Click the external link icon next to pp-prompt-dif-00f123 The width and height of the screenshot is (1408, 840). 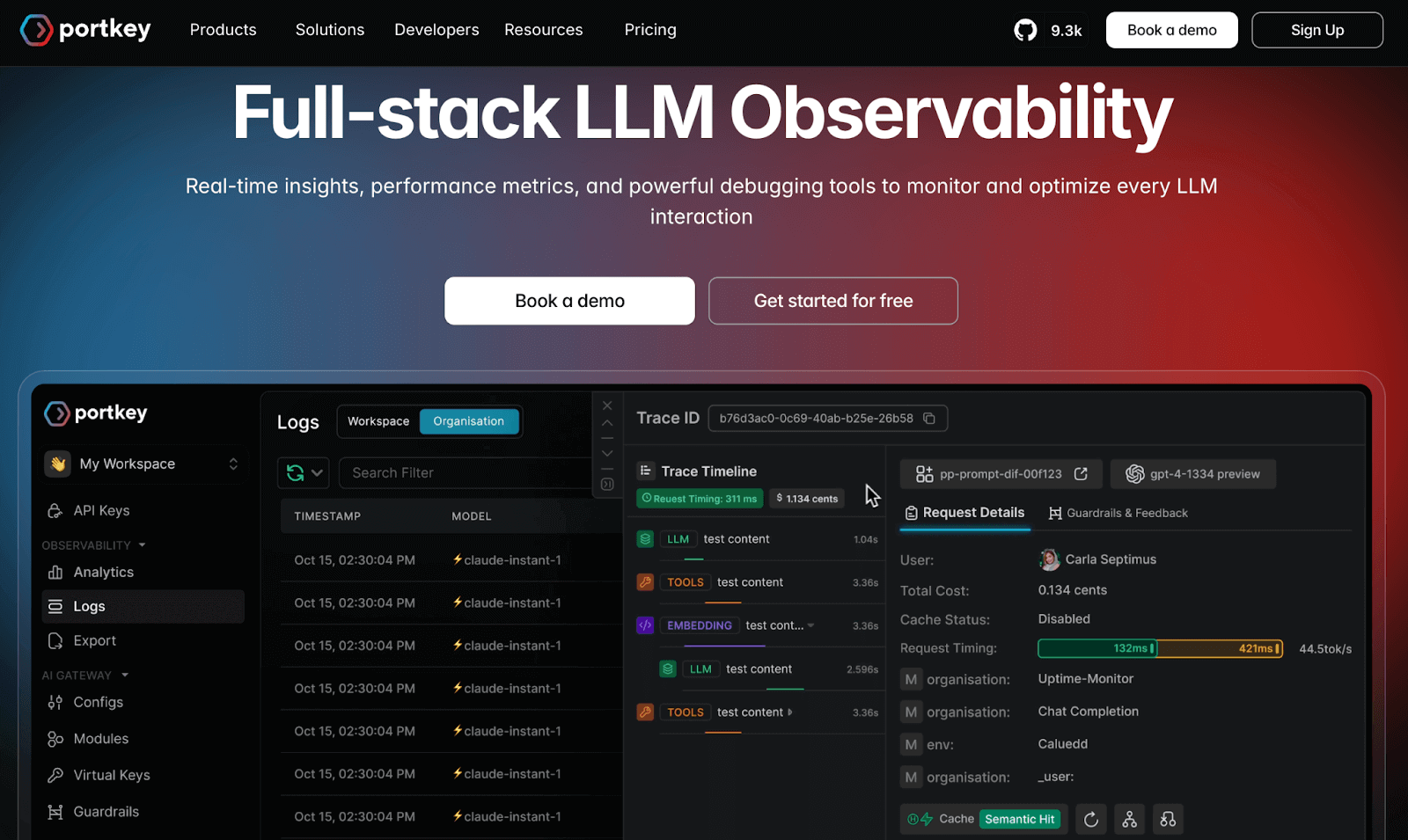(x=1082, y=474)
